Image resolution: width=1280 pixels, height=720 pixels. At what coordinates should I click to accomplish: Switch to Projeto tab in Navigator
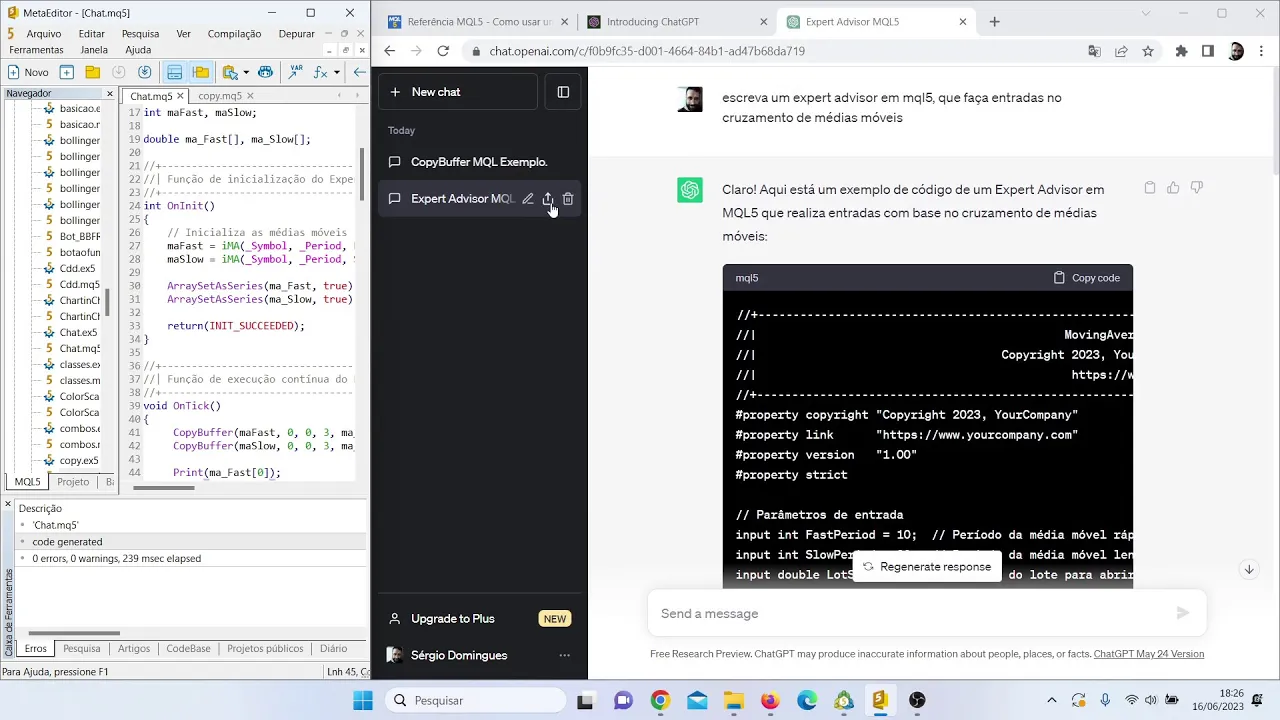73,482
